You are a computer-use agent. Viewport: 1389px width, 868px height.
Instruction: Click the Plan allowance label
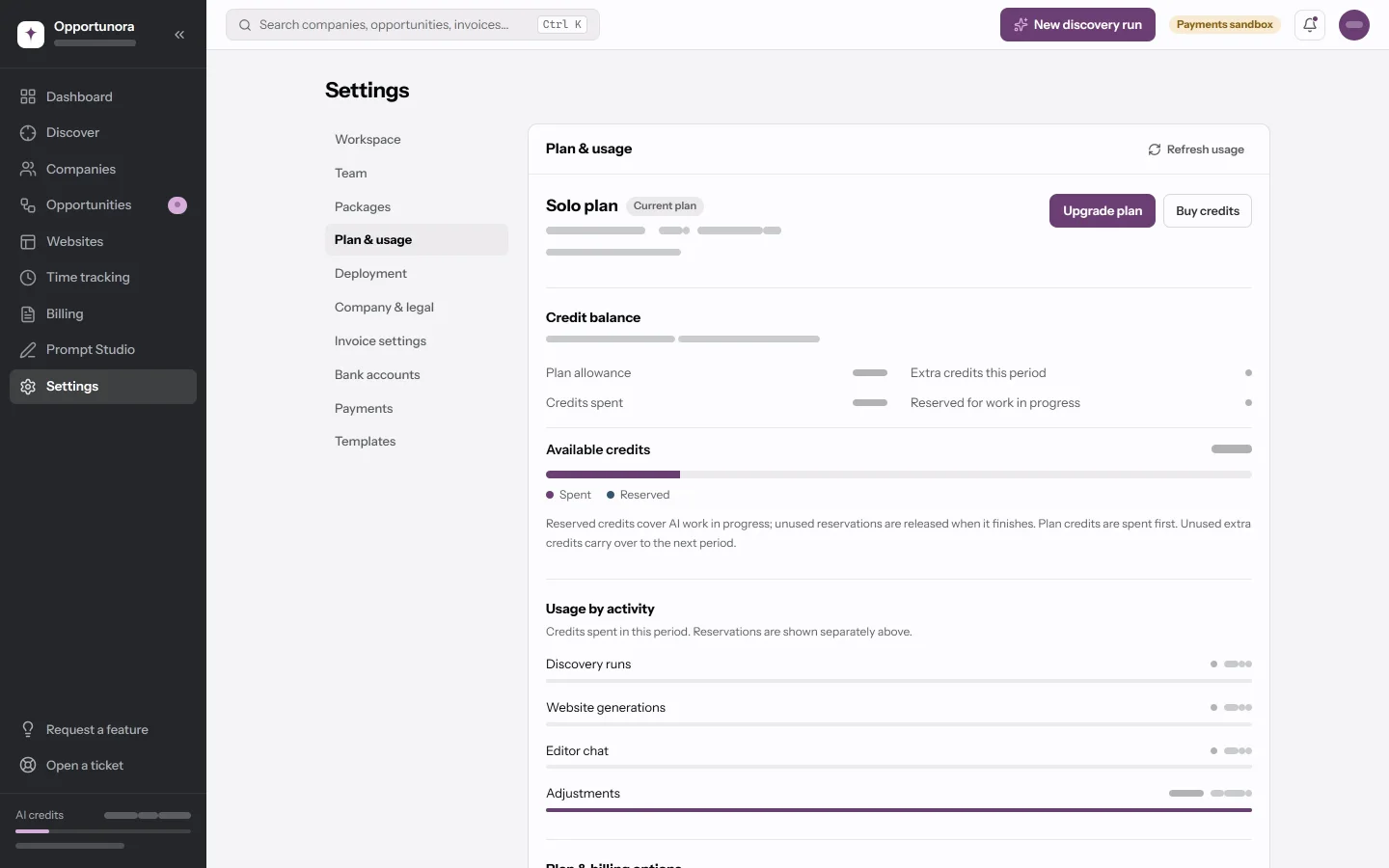pyautogui.click(x=588, y=373)
